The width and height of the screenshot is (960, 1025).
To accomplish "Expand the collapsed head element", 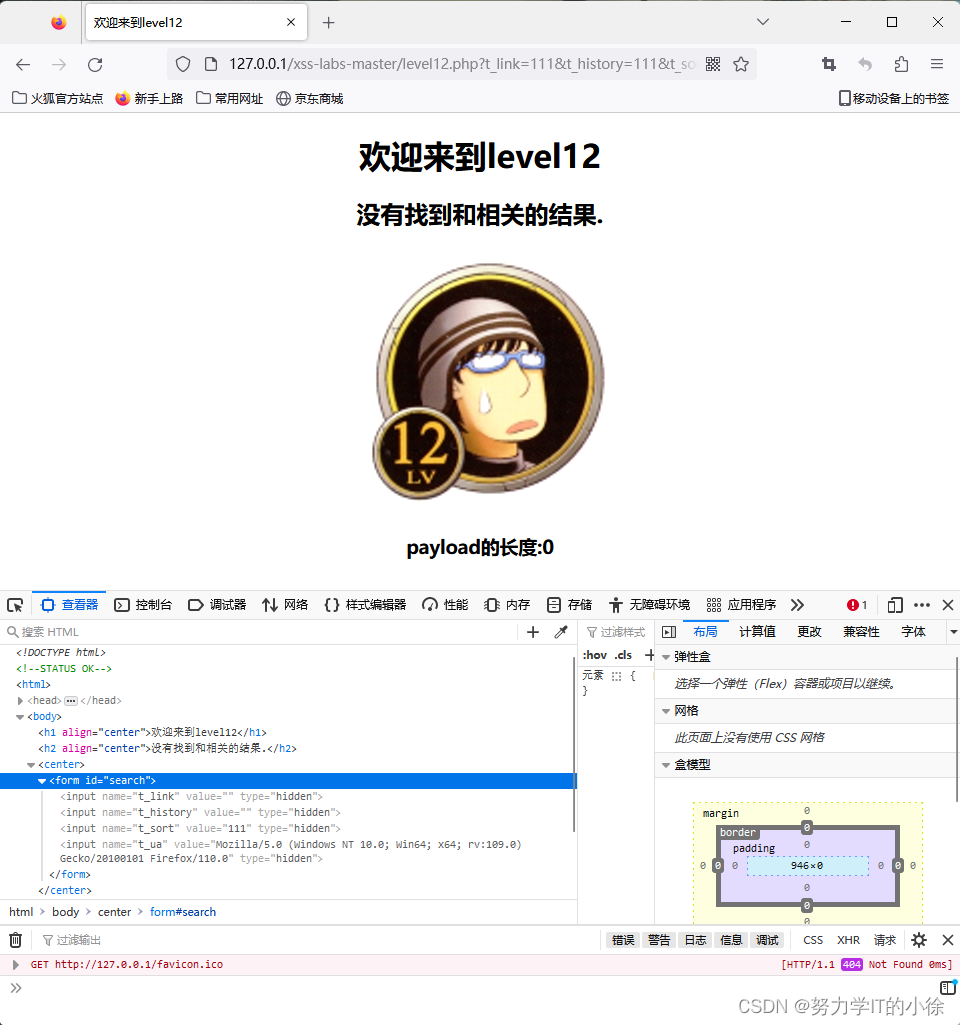I will 21,700.
